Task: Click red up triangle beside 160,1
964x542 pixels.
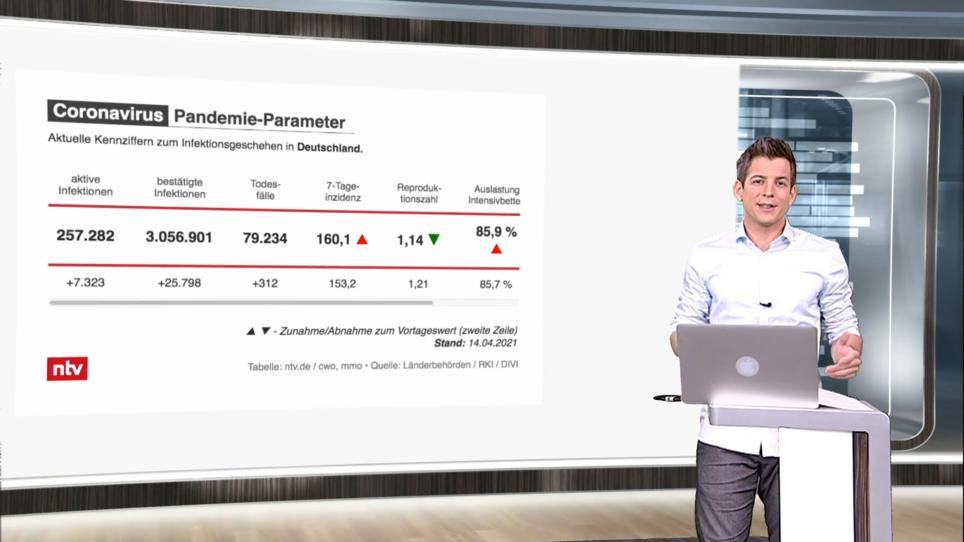Action: [x=362, y=240]
